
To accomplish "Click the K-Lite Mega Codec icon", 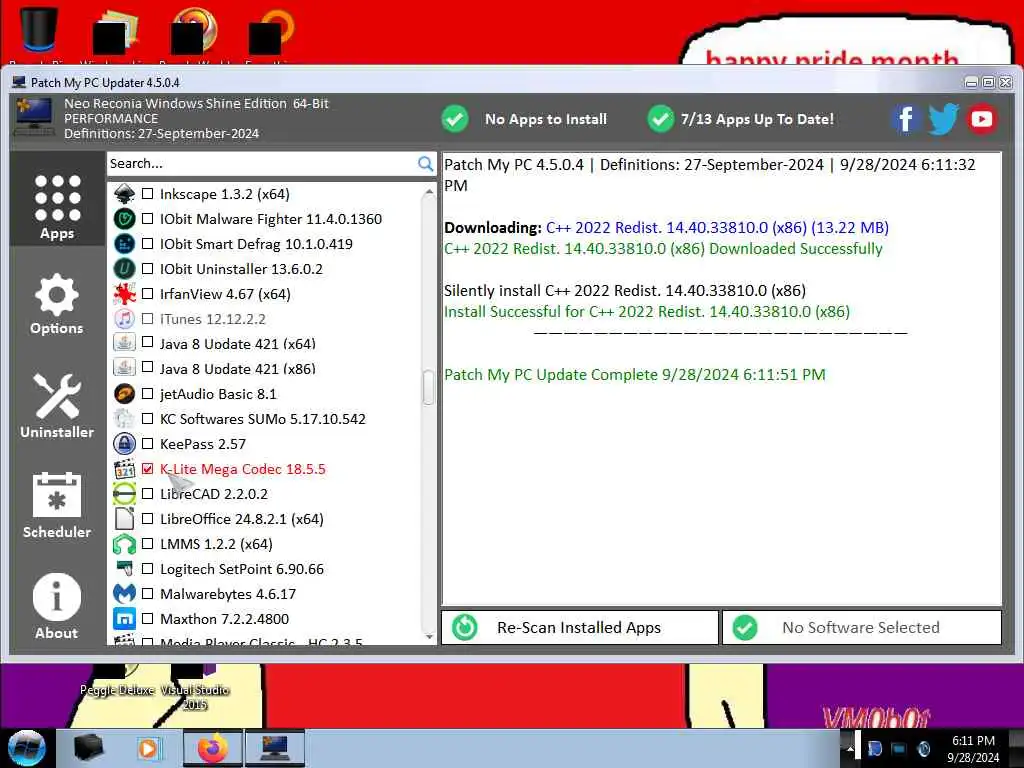I will tap(124, 469).
